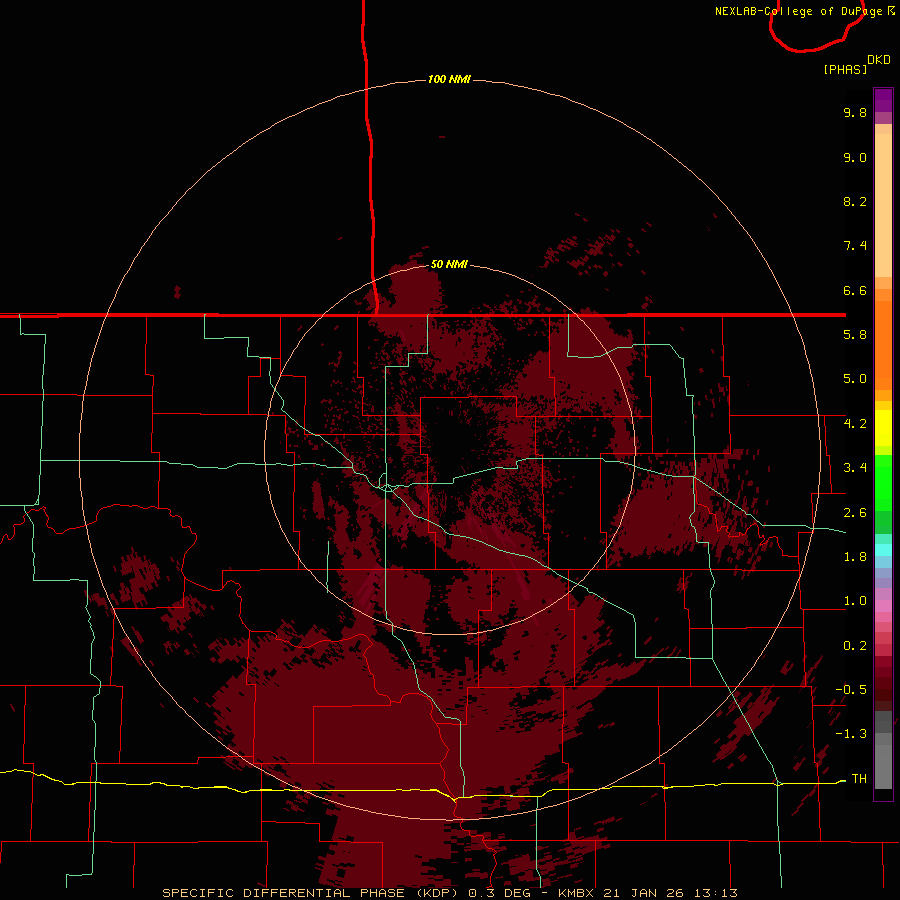Click the DKD legend title
Screen dimensions: 900x900
coord(878,59)
